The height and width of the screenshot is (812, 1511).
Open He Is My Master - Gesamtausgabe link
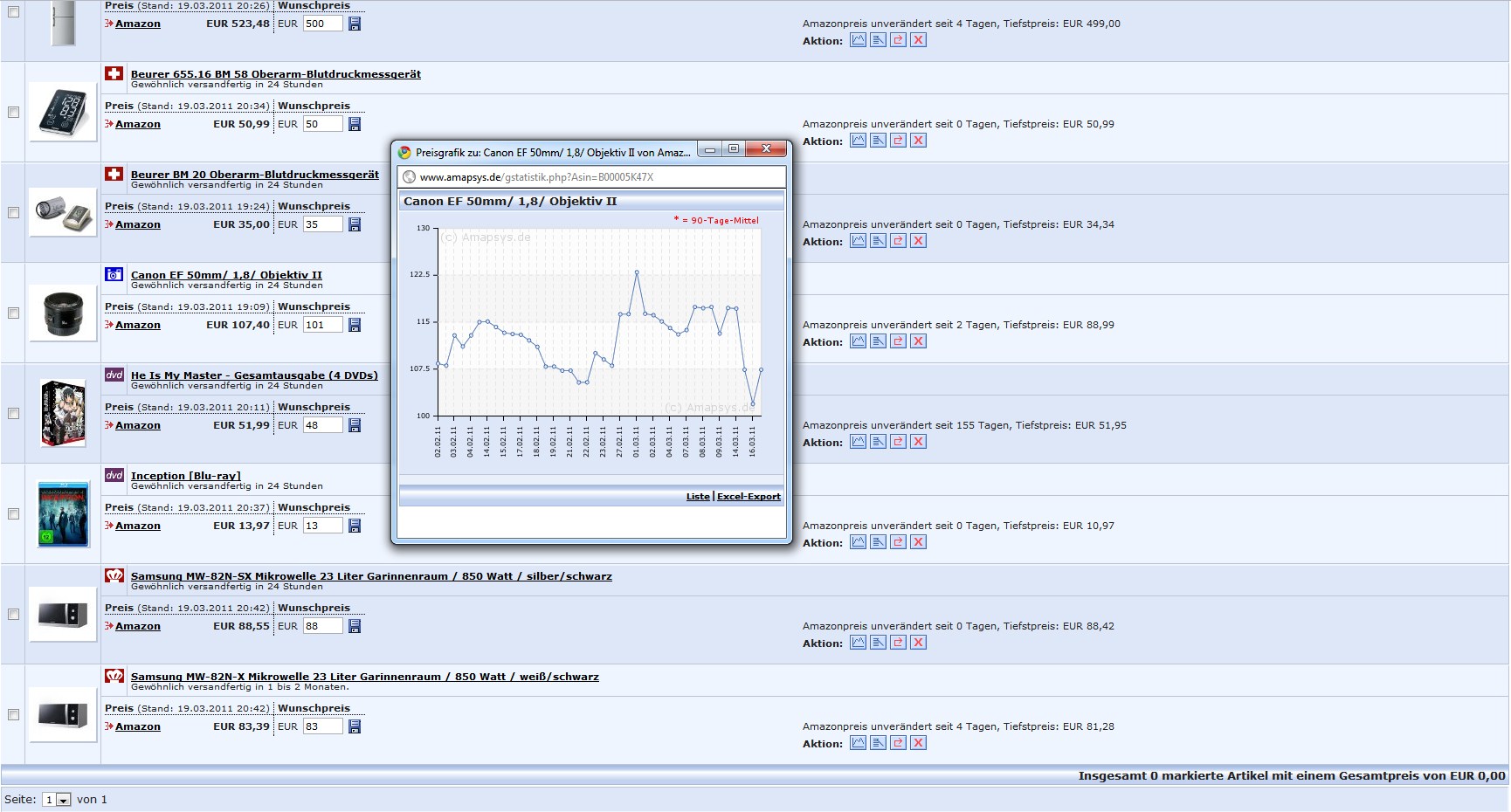(x=254, y=375)
